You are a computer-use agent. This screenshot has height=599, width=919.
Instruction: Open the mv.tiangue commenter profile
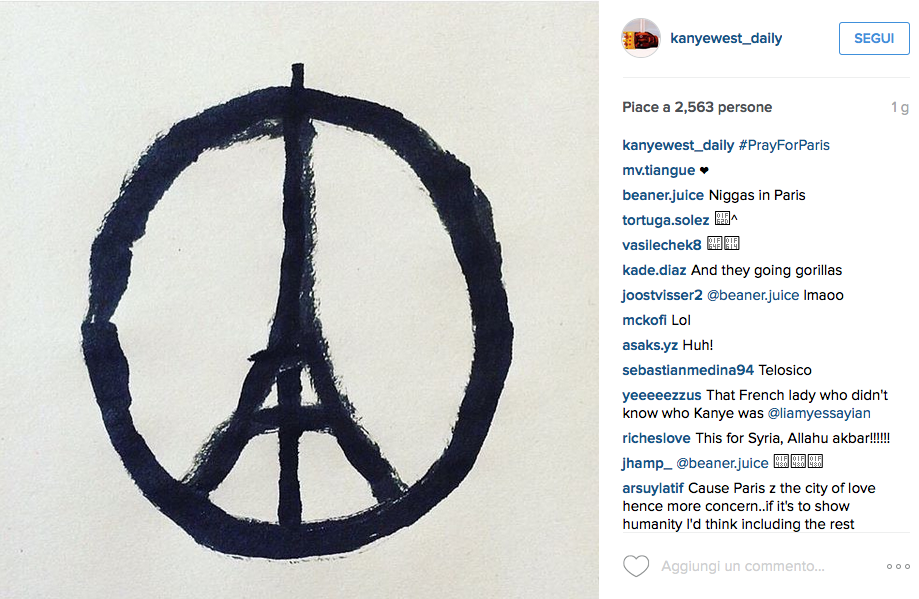tap(659, 171)
